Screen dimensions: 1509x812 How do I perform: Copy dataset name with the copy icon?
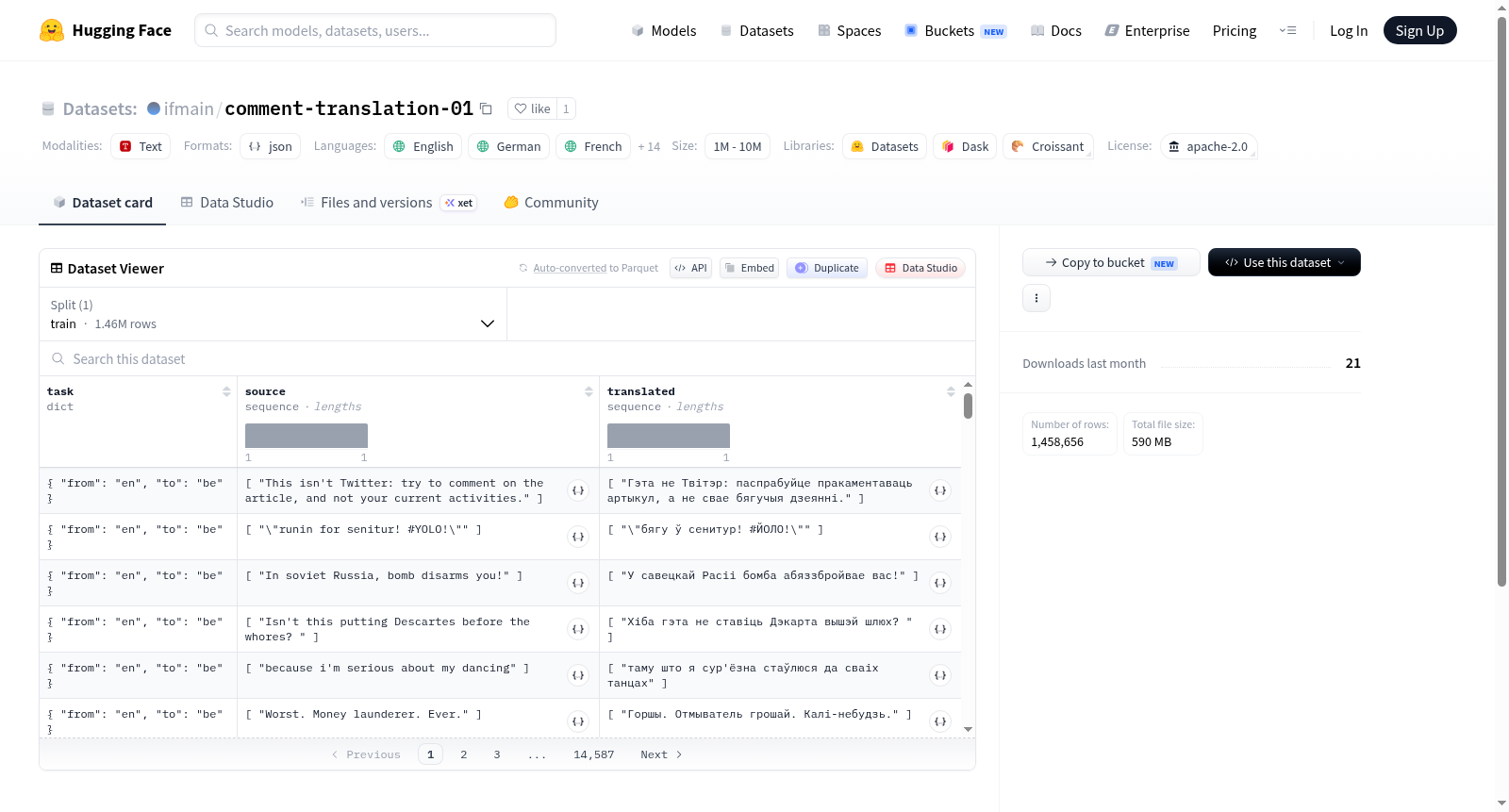tap(486, 108)
